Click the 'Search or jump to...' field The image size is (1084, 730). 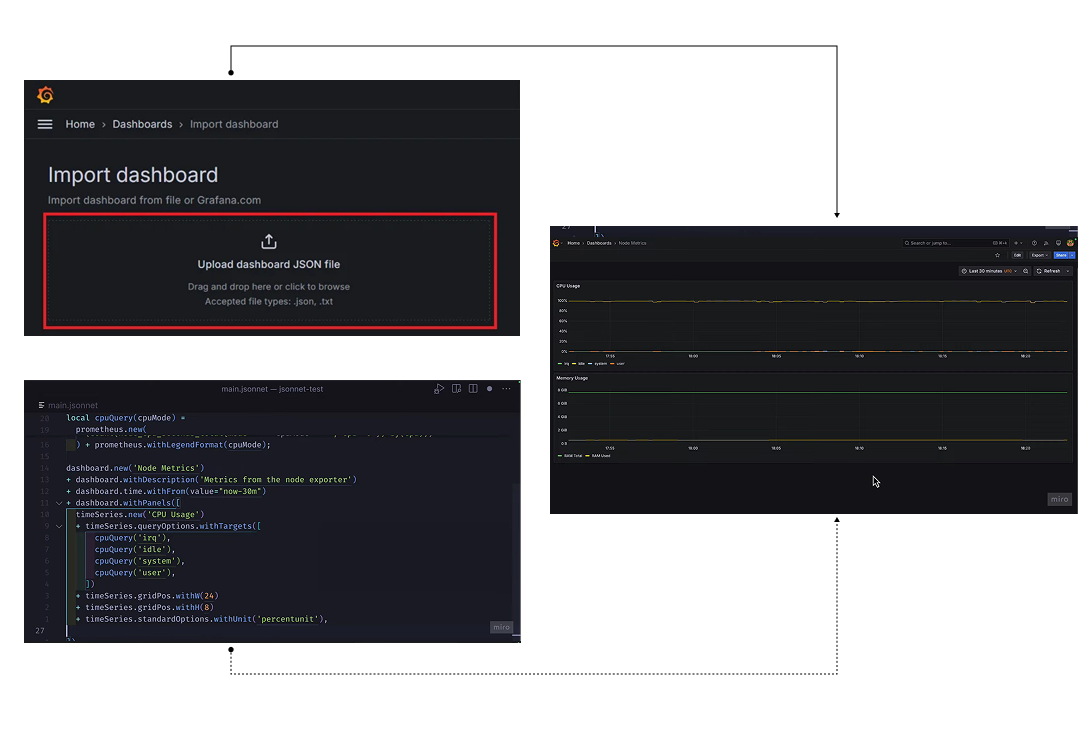[955, 243]
